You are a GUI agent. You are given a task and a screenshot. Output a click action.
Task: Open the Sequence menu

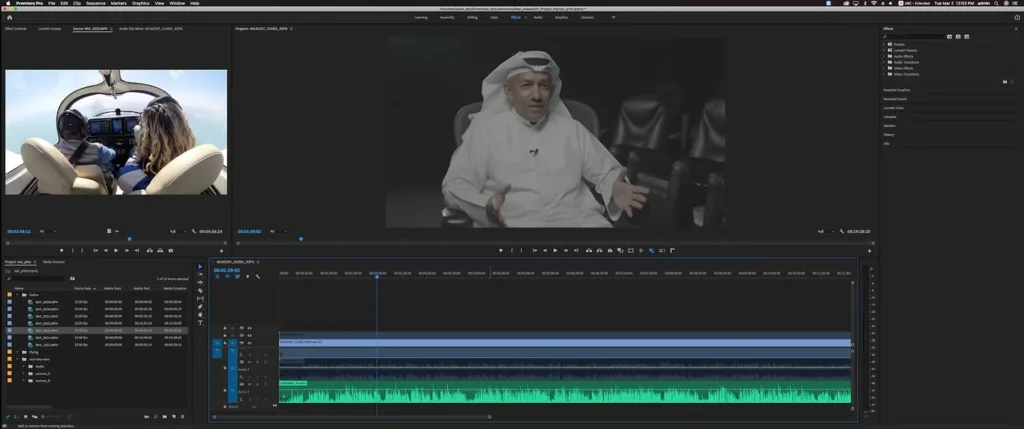[x=95, y=4]
